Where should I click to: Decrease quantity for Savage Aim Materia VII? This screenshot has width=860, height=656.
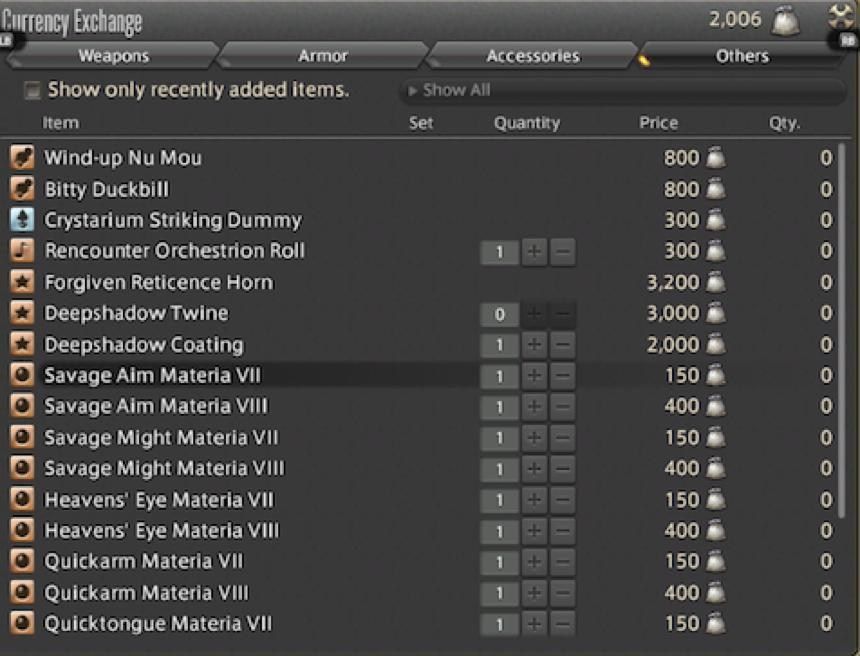(563, 376)
